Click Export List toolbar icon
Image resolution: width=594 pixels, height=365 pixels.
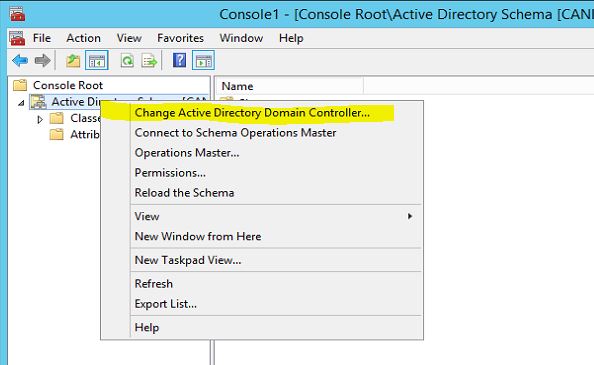point(149,60)
